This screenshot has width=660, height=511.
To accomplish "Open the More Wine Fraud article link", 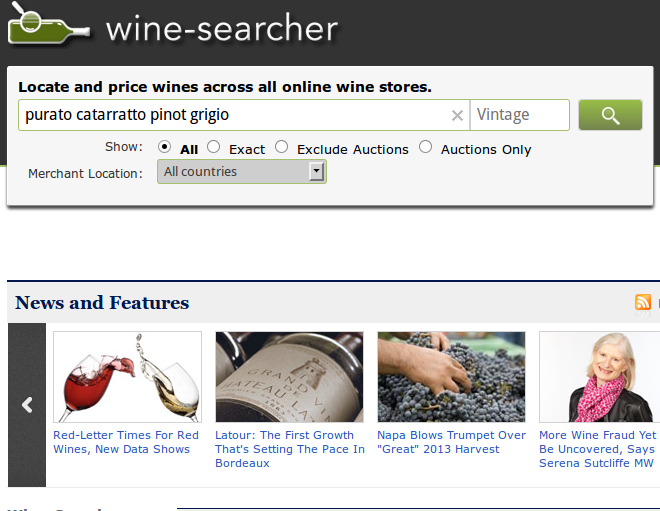I will point(598,449).
